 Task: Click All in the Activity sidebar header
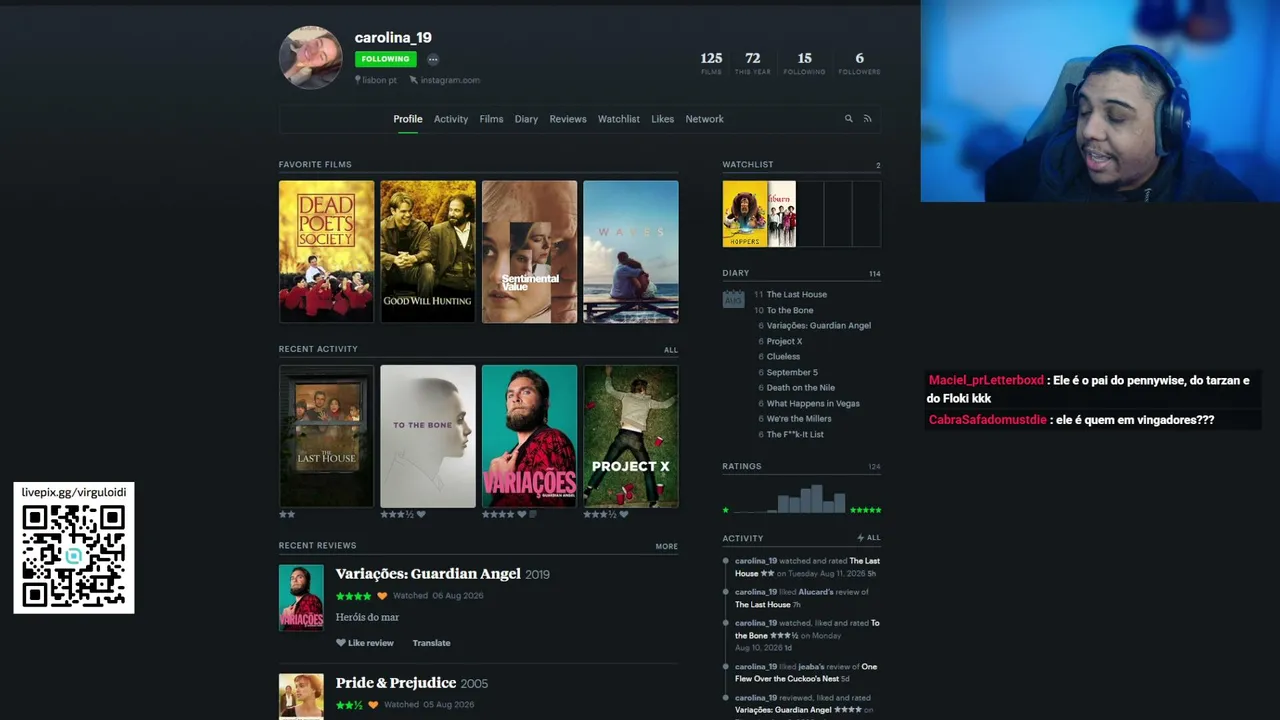tap(874, 538)
